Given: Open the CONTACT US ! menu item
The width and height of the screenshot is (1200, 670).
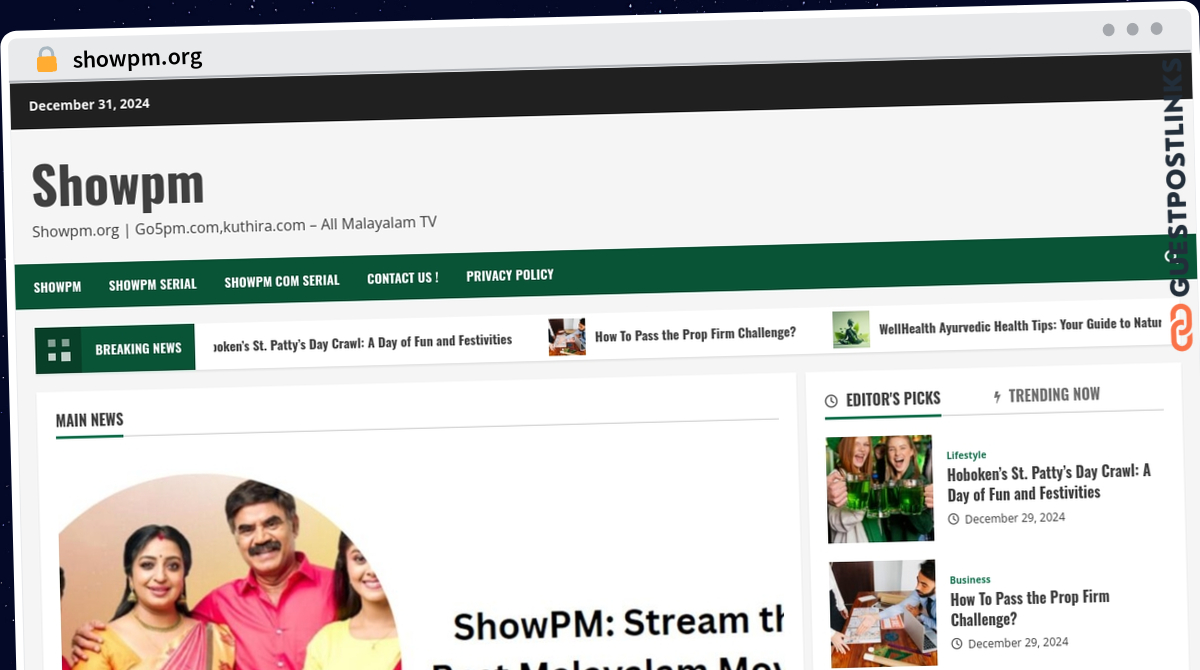Looking at the screenshot, I should click(403, 278).
